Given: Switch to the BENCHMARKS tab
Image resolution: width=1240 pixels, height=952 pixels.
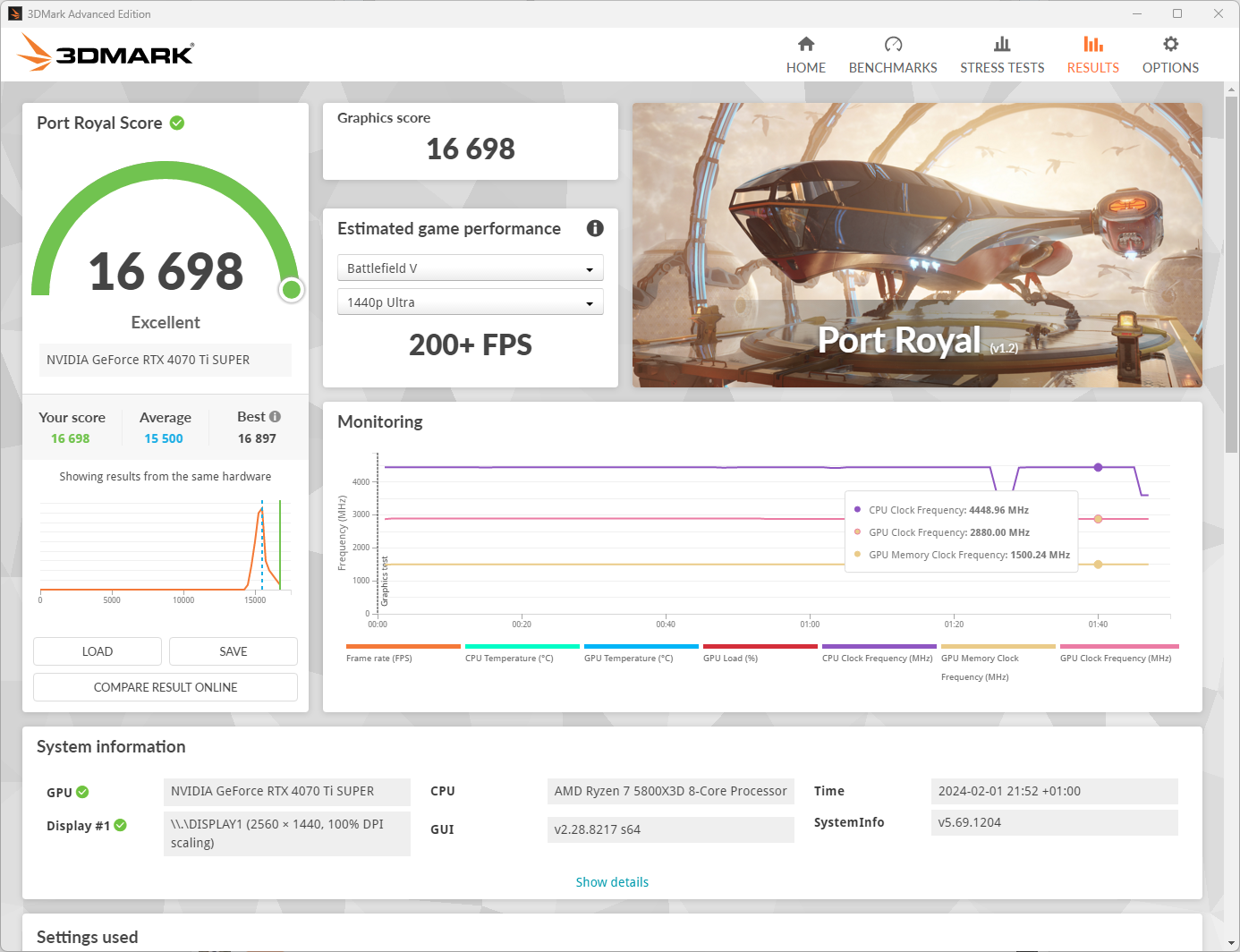Looking at the screenshot, I should tap(893, 55).
